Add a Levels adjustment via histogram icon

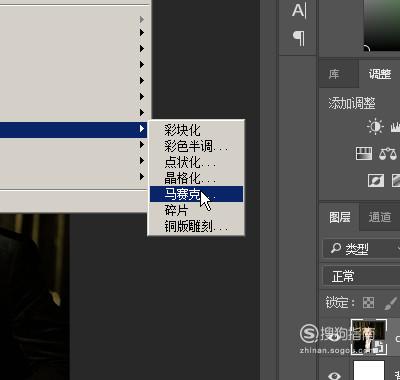pos(396,127)
